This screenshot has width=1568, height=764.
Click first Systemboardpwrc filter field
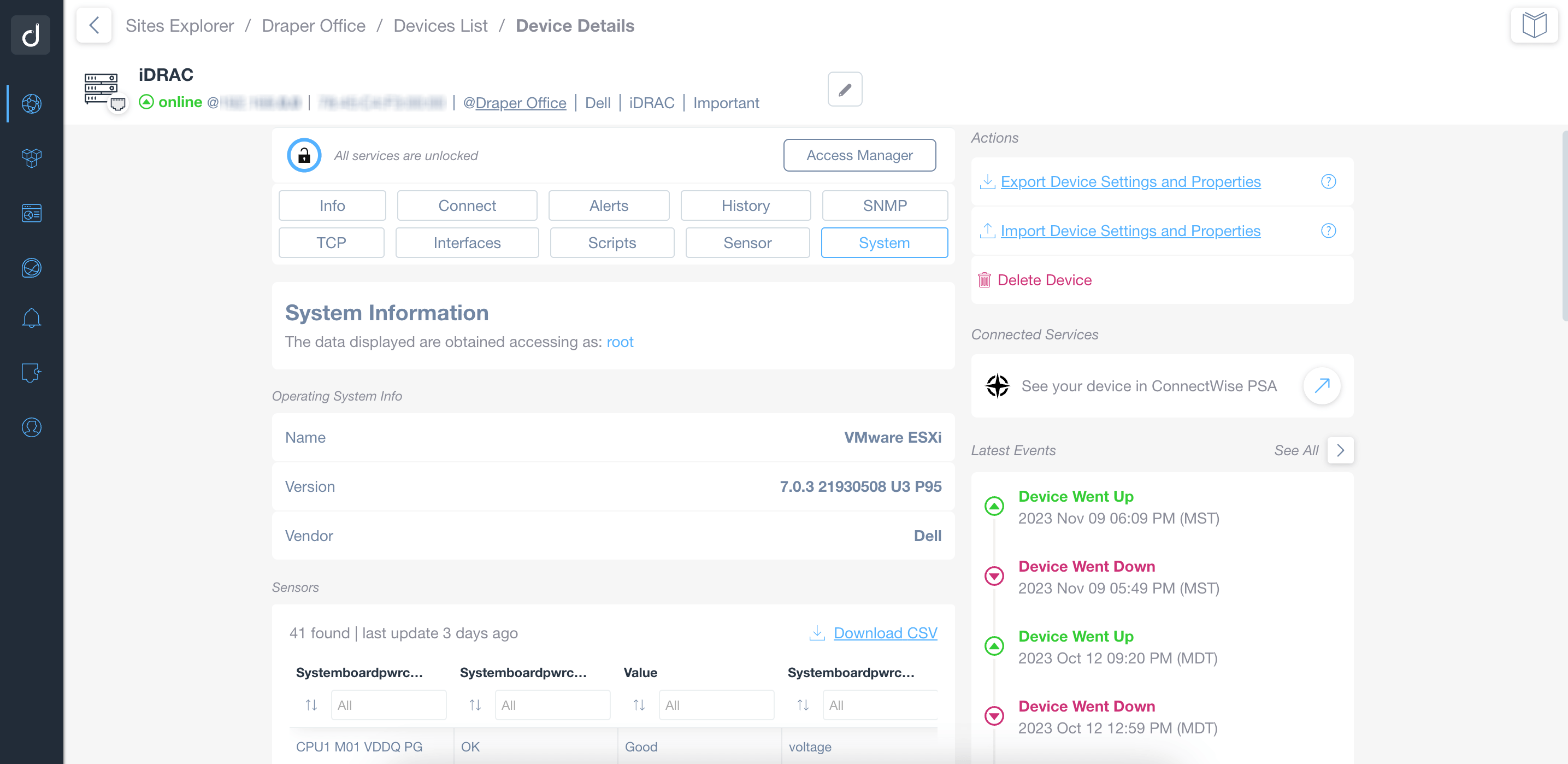[x=388, y=705]
